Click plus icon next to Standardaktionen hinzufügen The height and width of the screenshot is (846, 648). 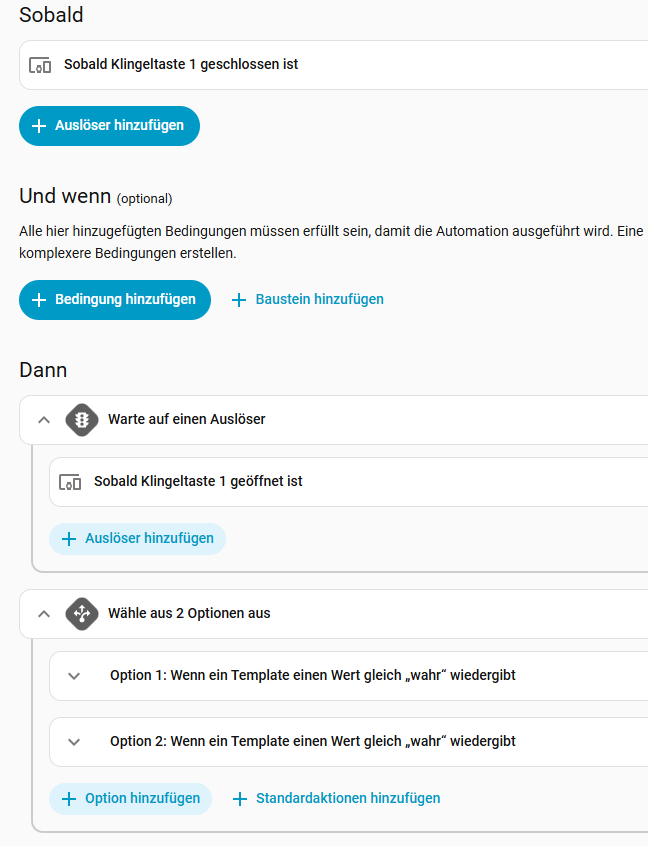240,799
